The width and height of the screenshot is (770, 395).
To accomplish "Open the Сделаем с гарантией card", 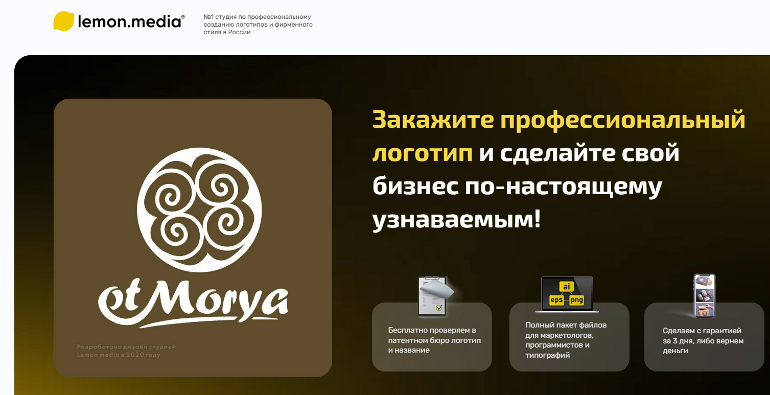I will pos(704,337).
